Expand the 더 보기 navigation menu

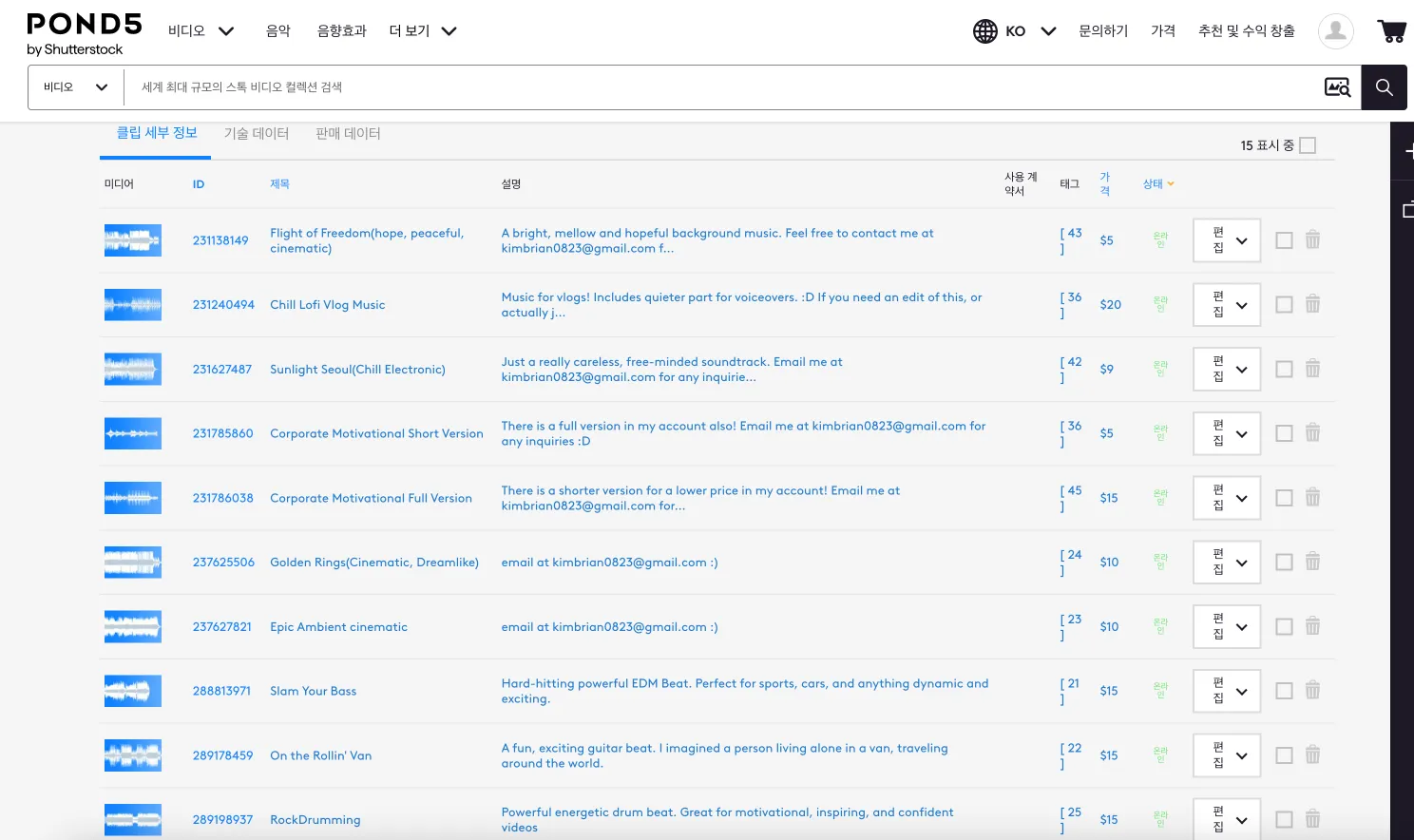pyautogui.click(x=423, y=31)
